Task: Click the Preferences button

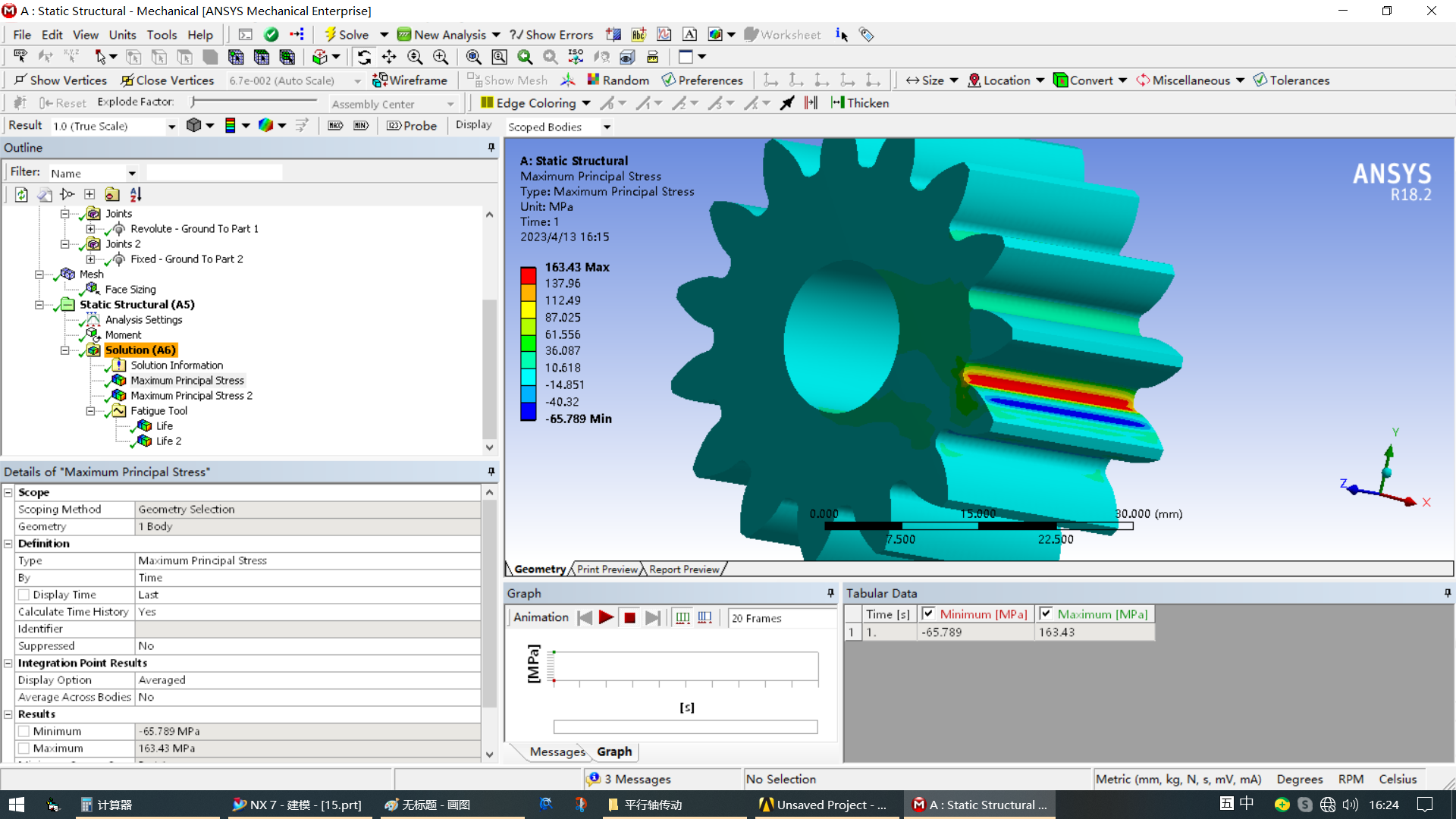Action: 702,80
